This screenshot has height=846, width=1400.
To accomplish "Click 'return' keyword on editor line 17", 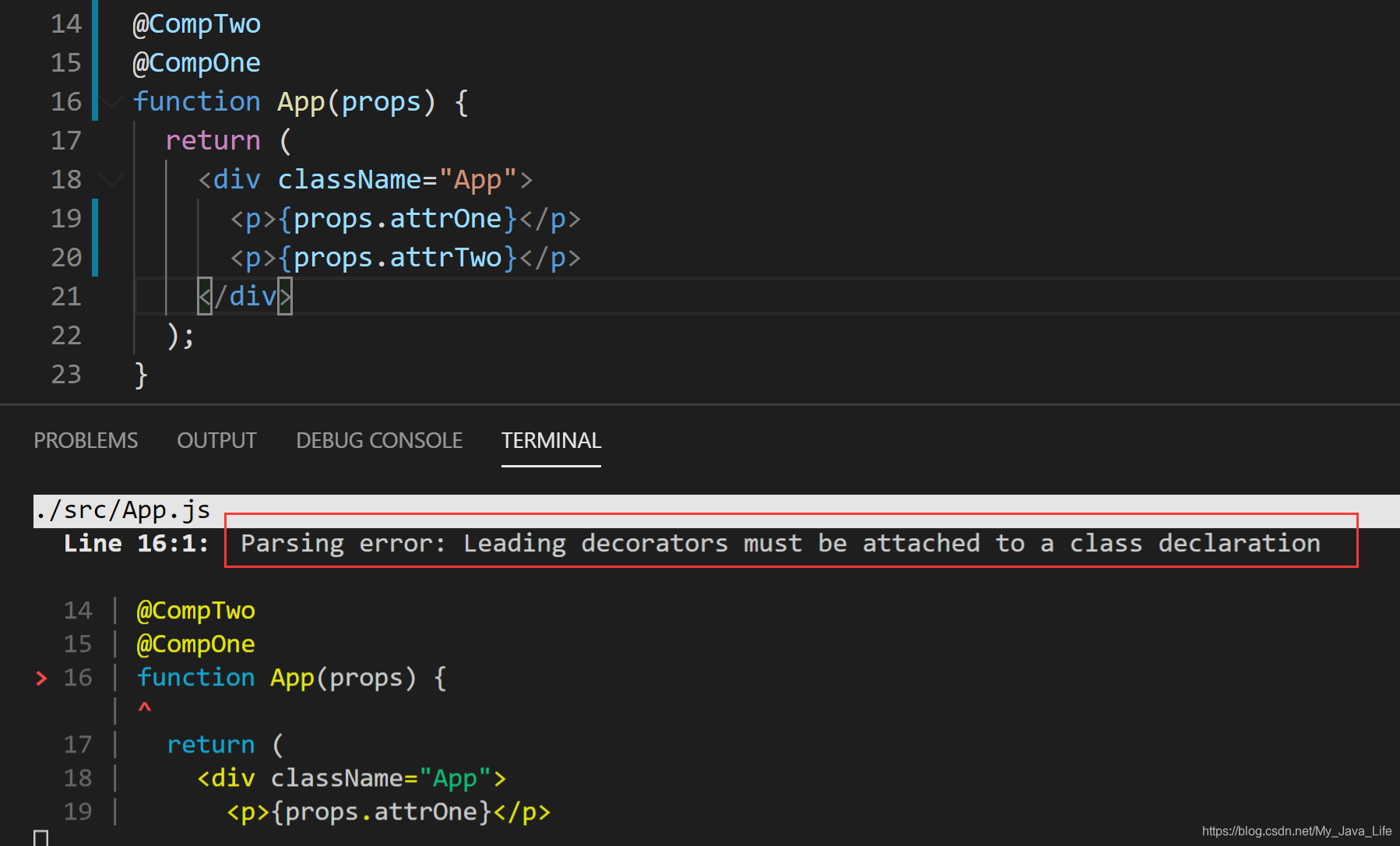I will coord(213,140).
